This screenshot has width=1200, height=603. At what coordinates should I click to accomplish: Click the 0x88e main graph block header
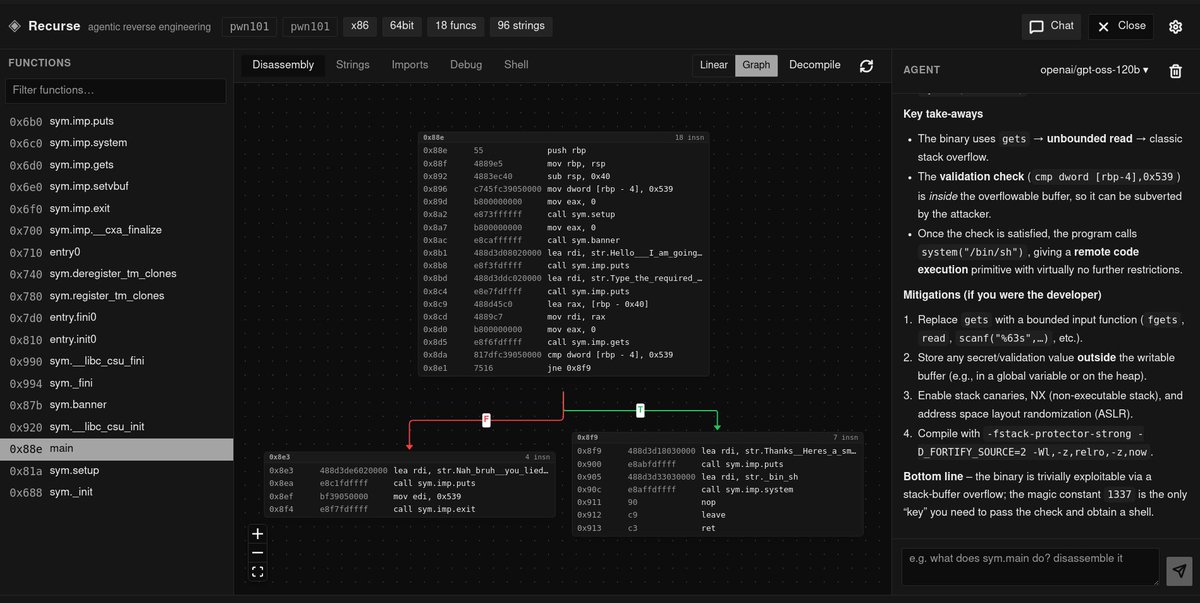coord(563,137)
